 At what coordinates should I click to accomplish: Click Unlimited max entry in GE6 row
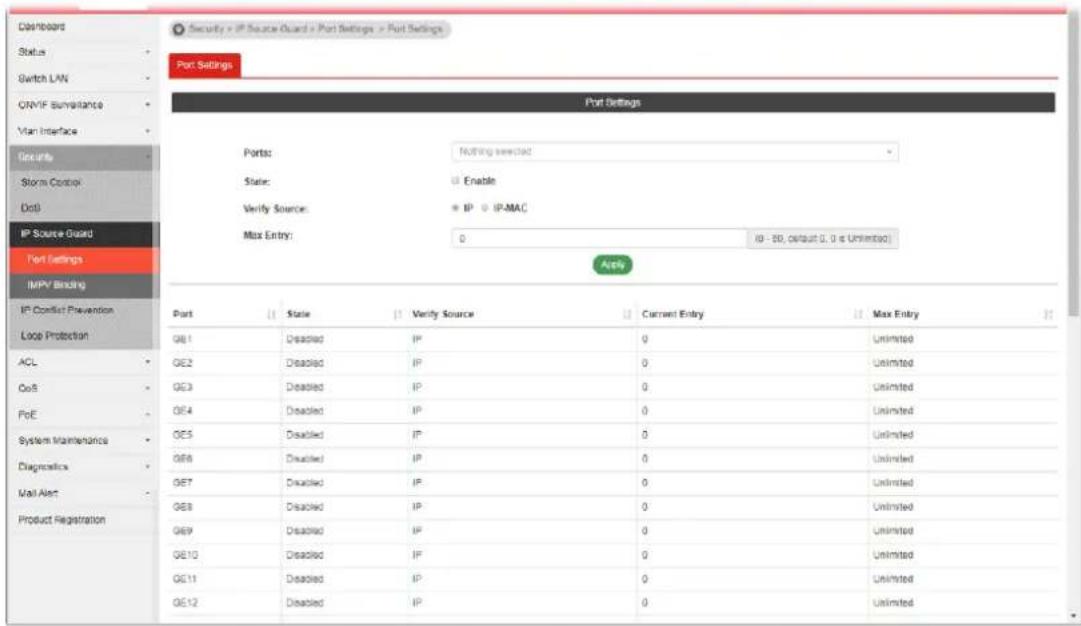click(x=893, y=459)
